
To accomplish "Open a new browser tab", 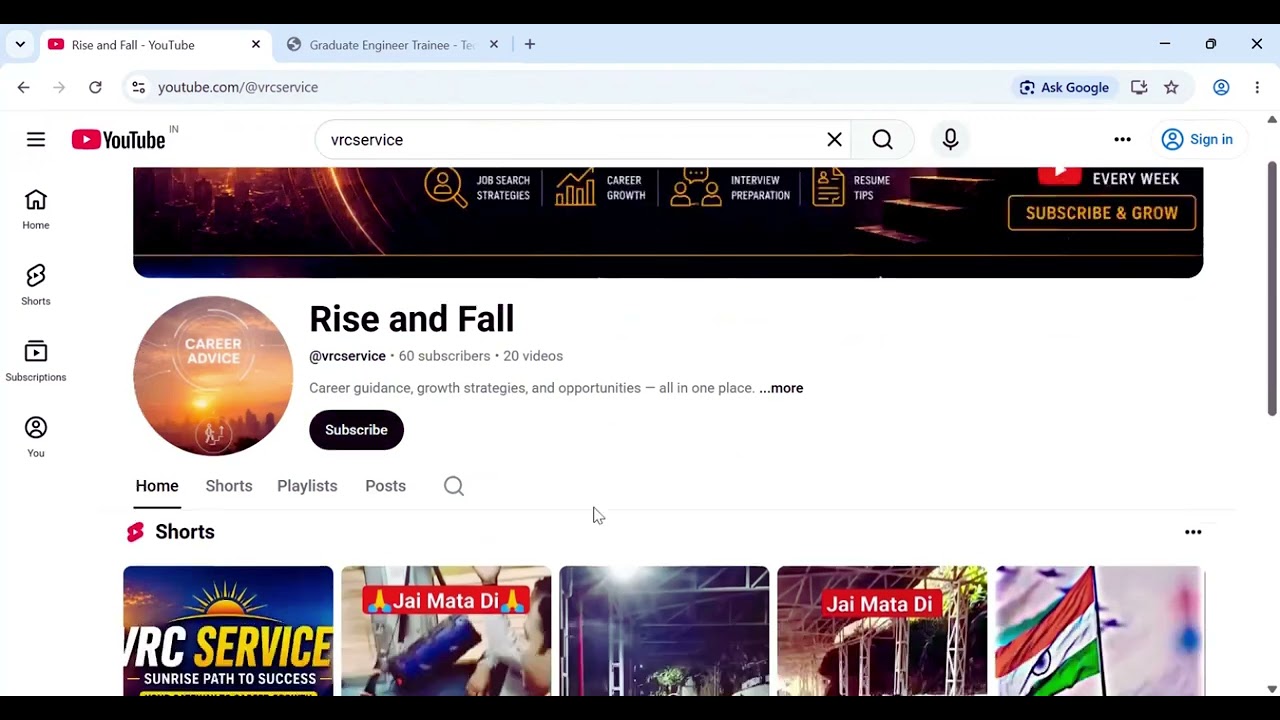I will click(x=530, y=45).
